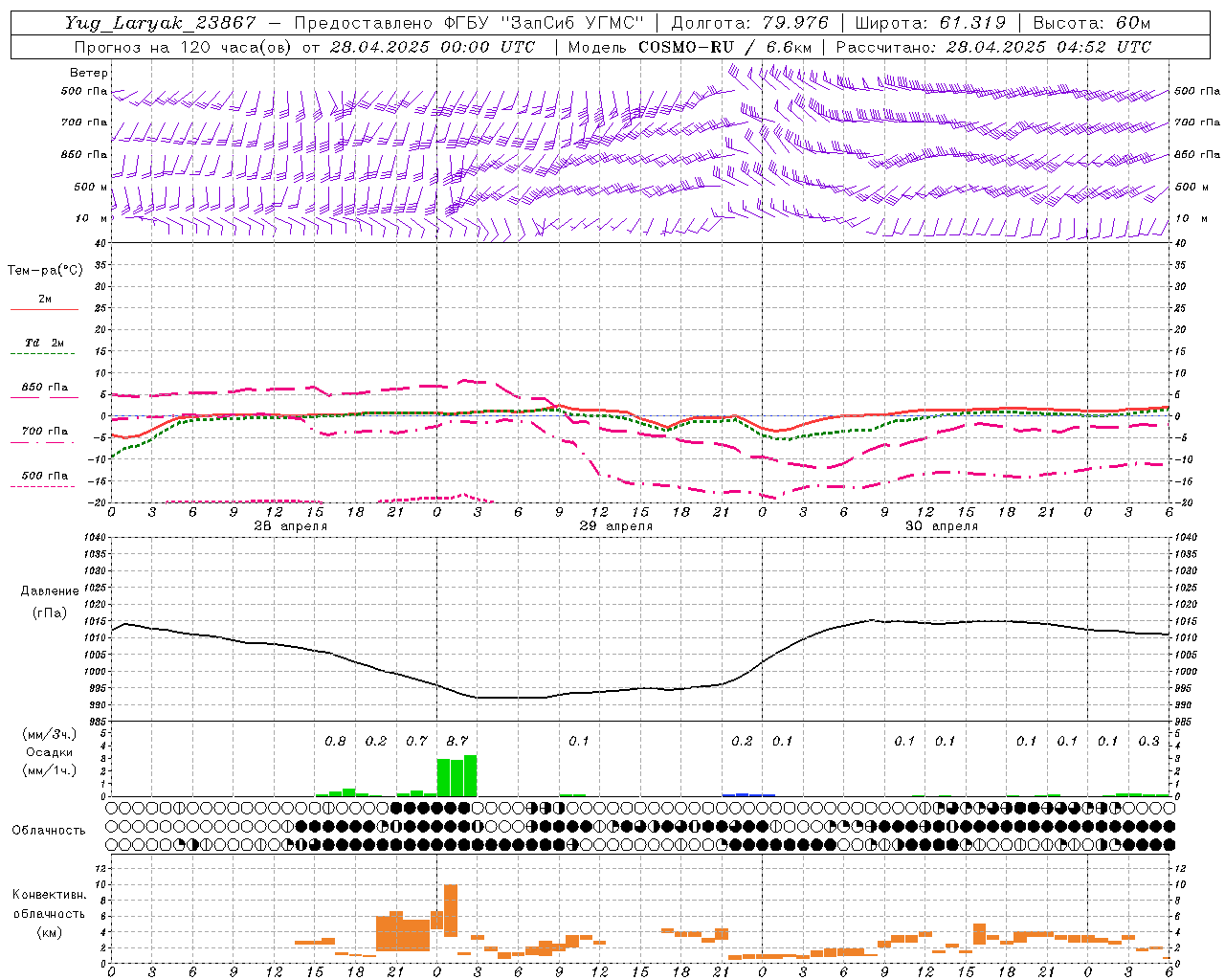Click the '28 апреля' date label

click(291, 526)
